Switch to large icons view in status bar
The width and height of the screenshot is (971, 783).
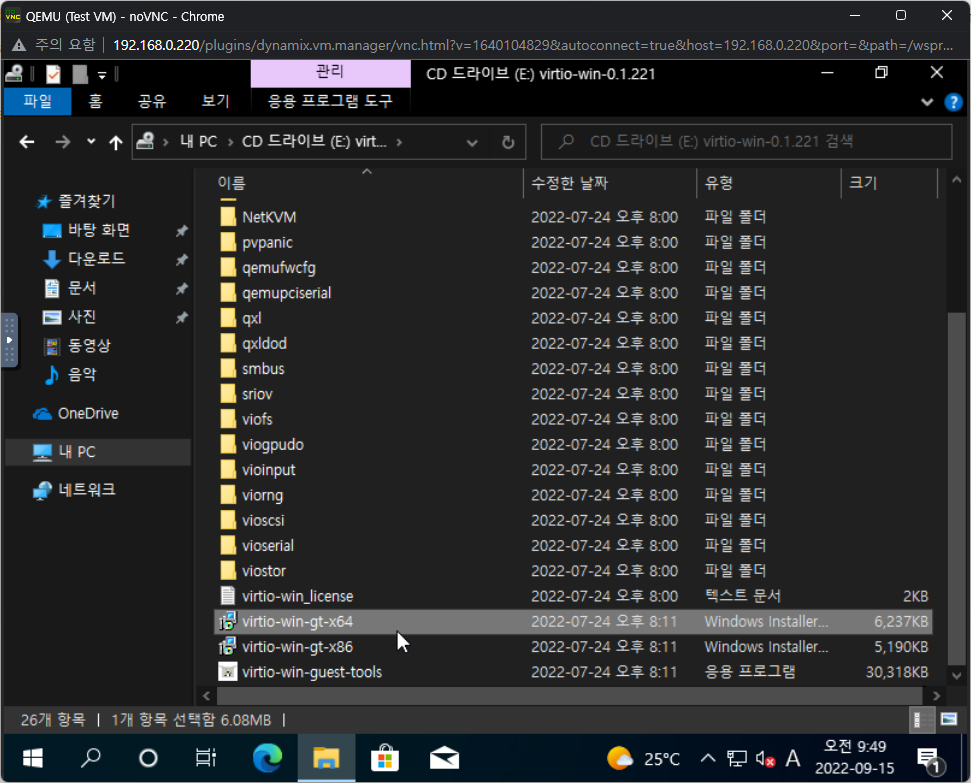949,720
